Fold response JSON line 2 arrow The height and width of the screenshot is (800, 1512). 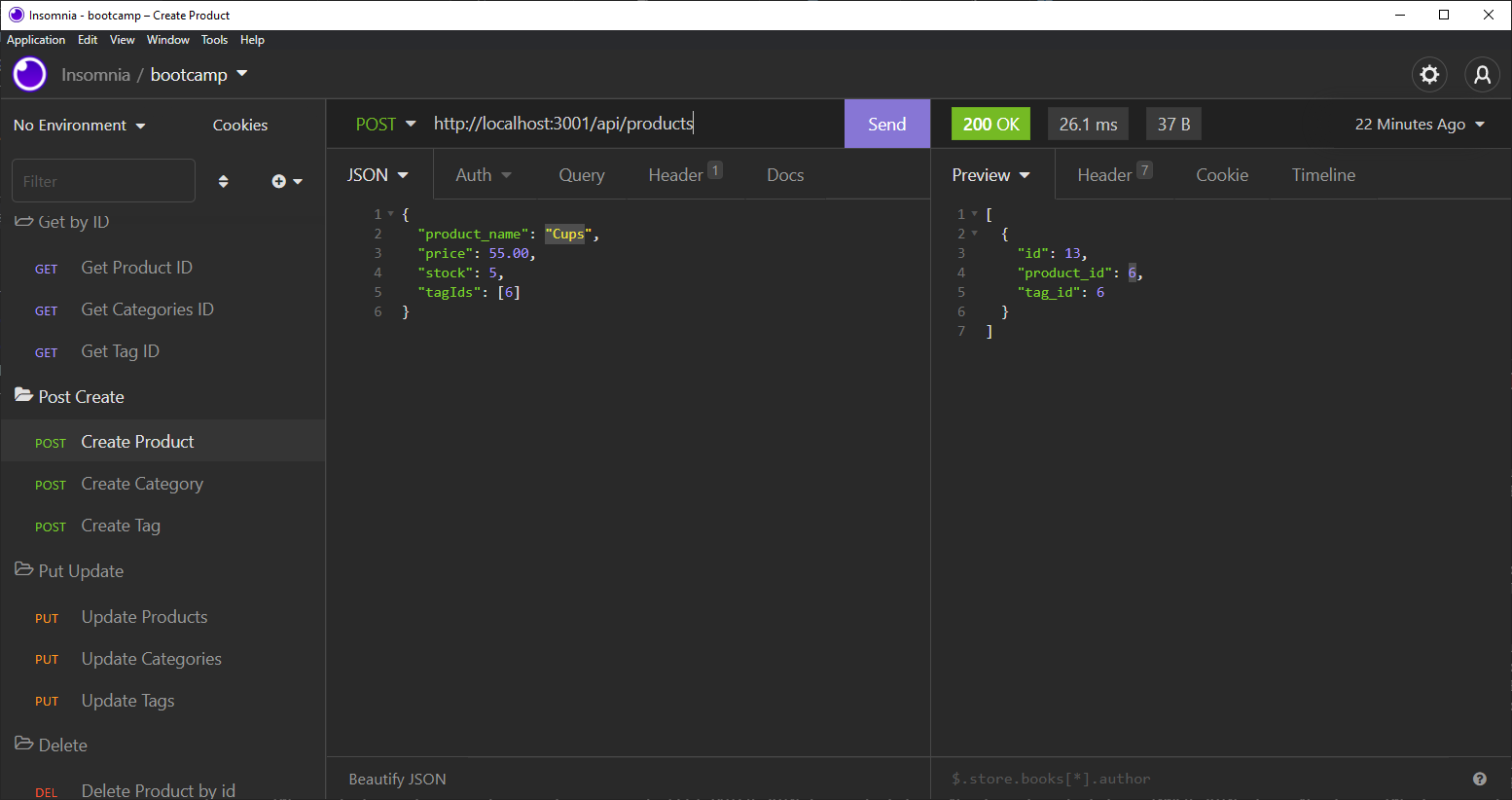[974, 234]
